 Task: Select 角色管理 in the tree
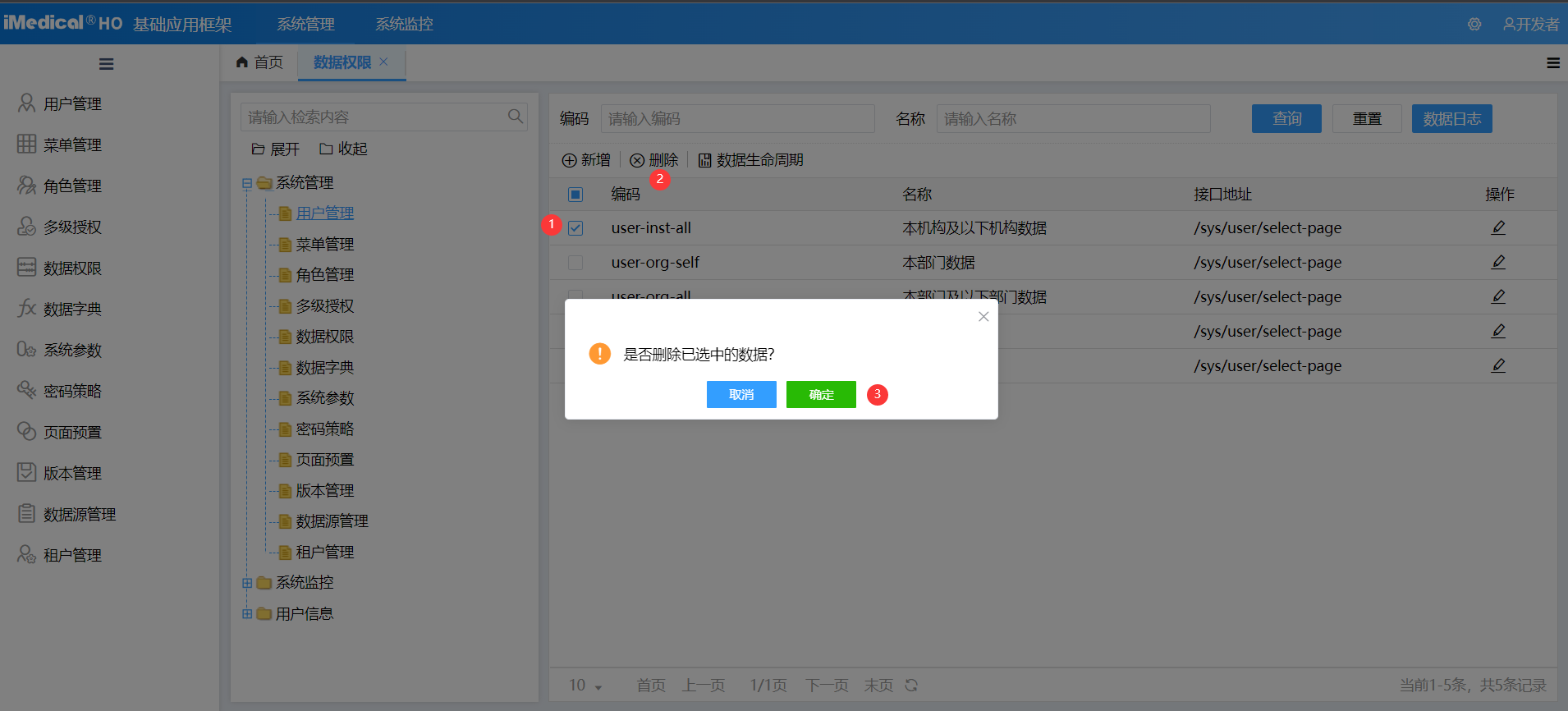[325, 274]
